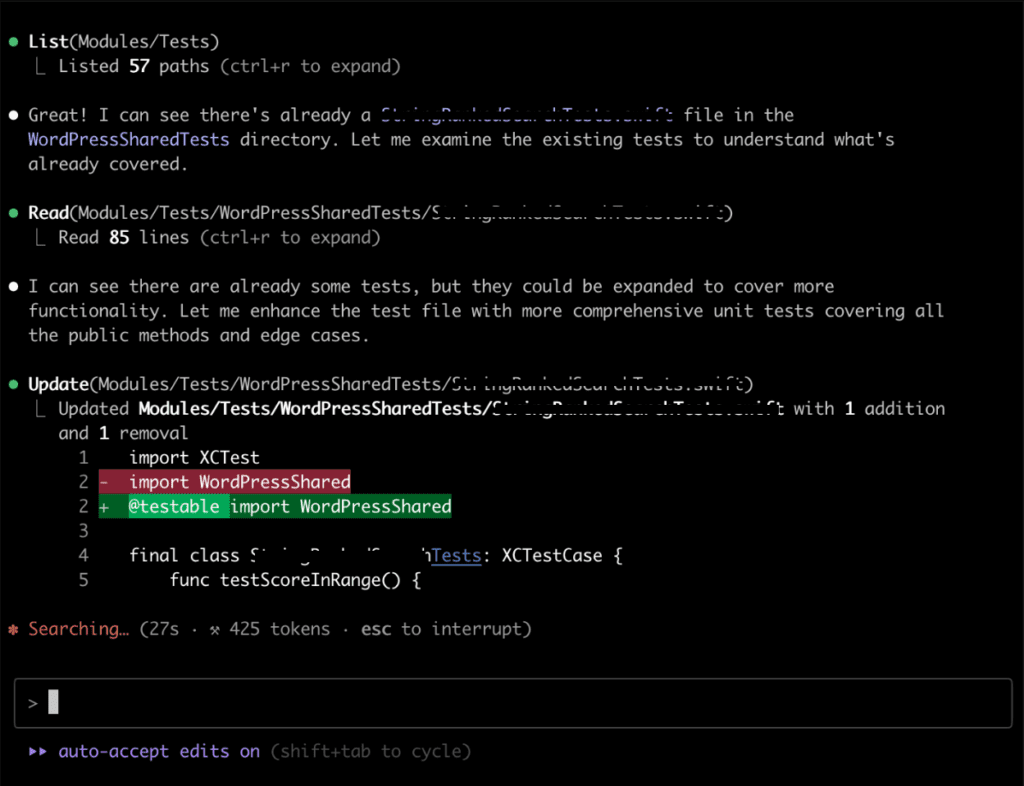Click 'the public methods and edge cases.' text

[199, 336]
